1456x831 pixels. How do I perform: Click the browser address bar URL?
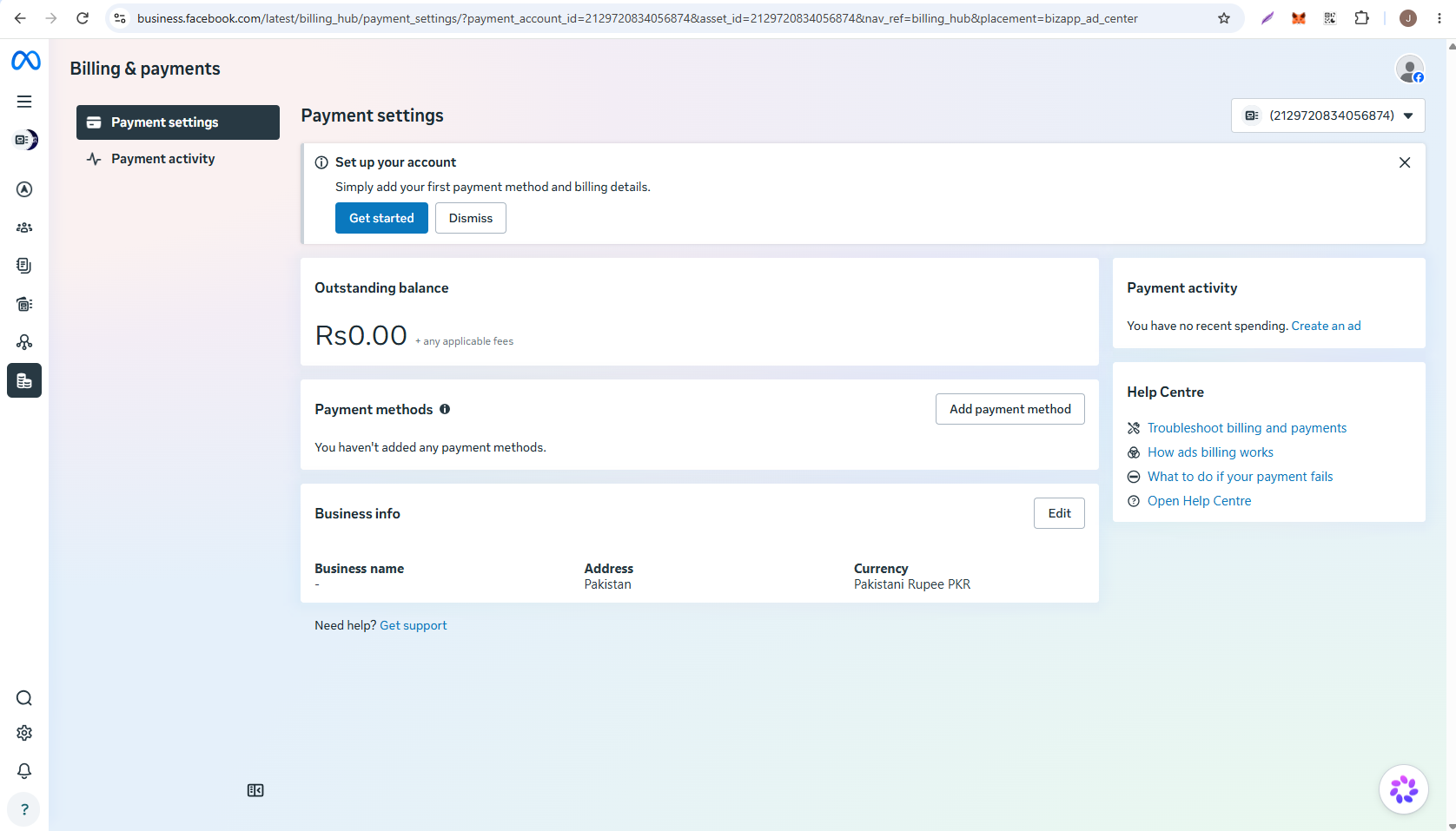tap(637, 18)
